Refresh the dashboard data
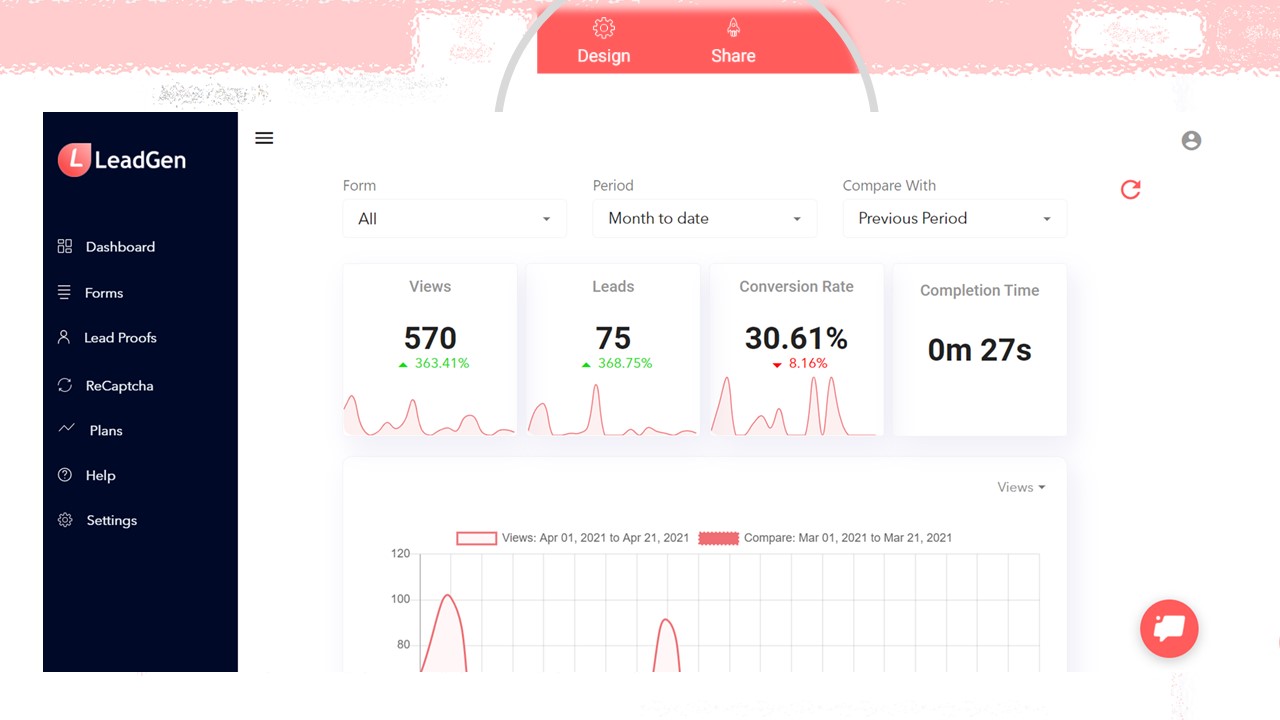The image size is (1280, 720). (1129, 189)
